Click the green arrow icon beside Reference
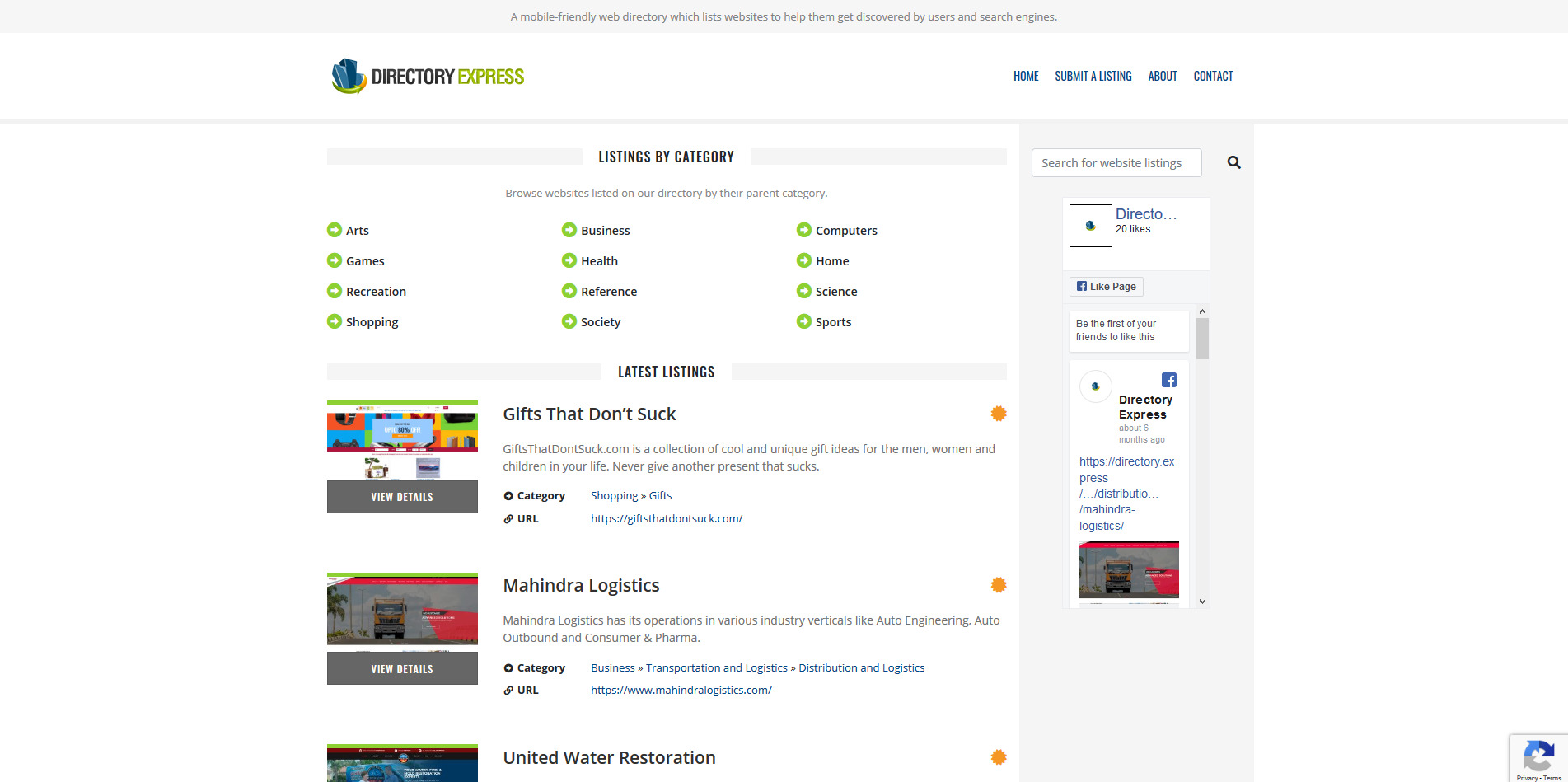Image resolution: width=1568 pixels, height=782 pixels. tap(569, 291)
